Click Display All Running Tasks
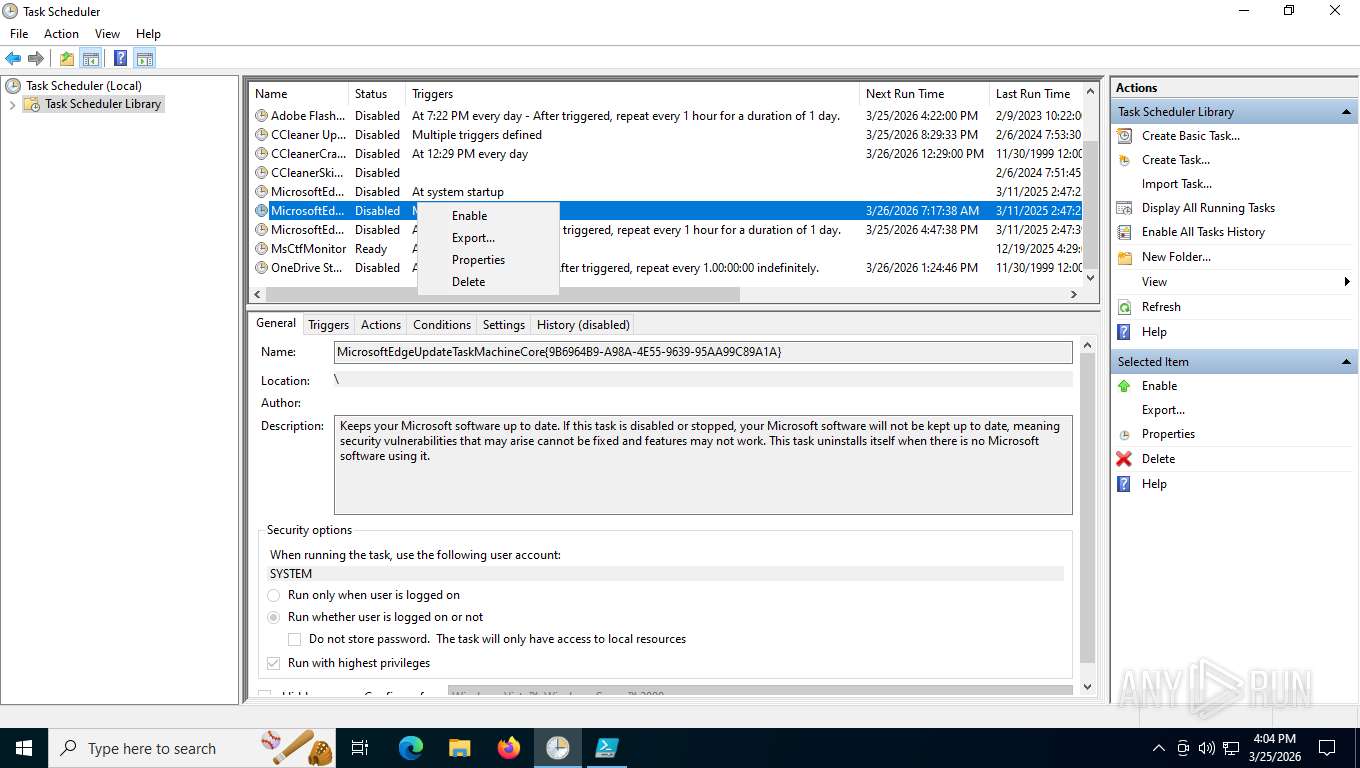Image resolution: width=1360 pixels, height=768 pixels. (x=1208, y=208)
